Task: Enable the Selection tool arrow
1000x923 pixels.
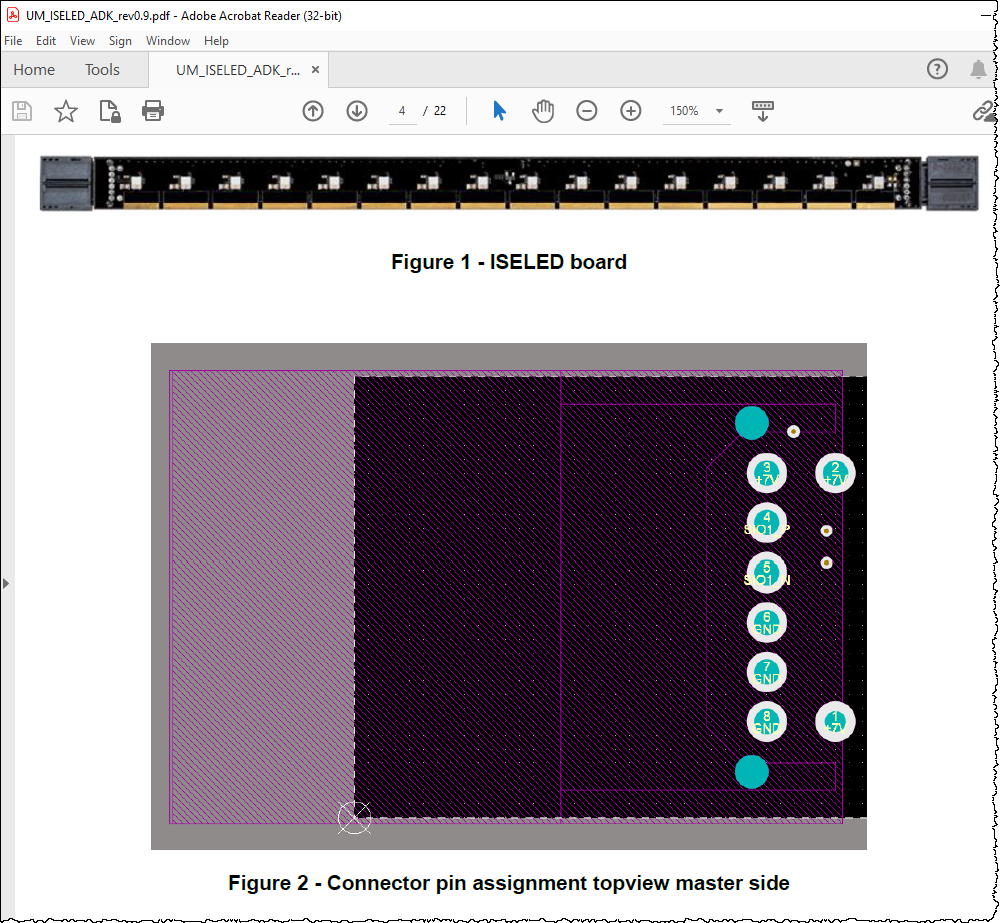Action: (498, 111)
